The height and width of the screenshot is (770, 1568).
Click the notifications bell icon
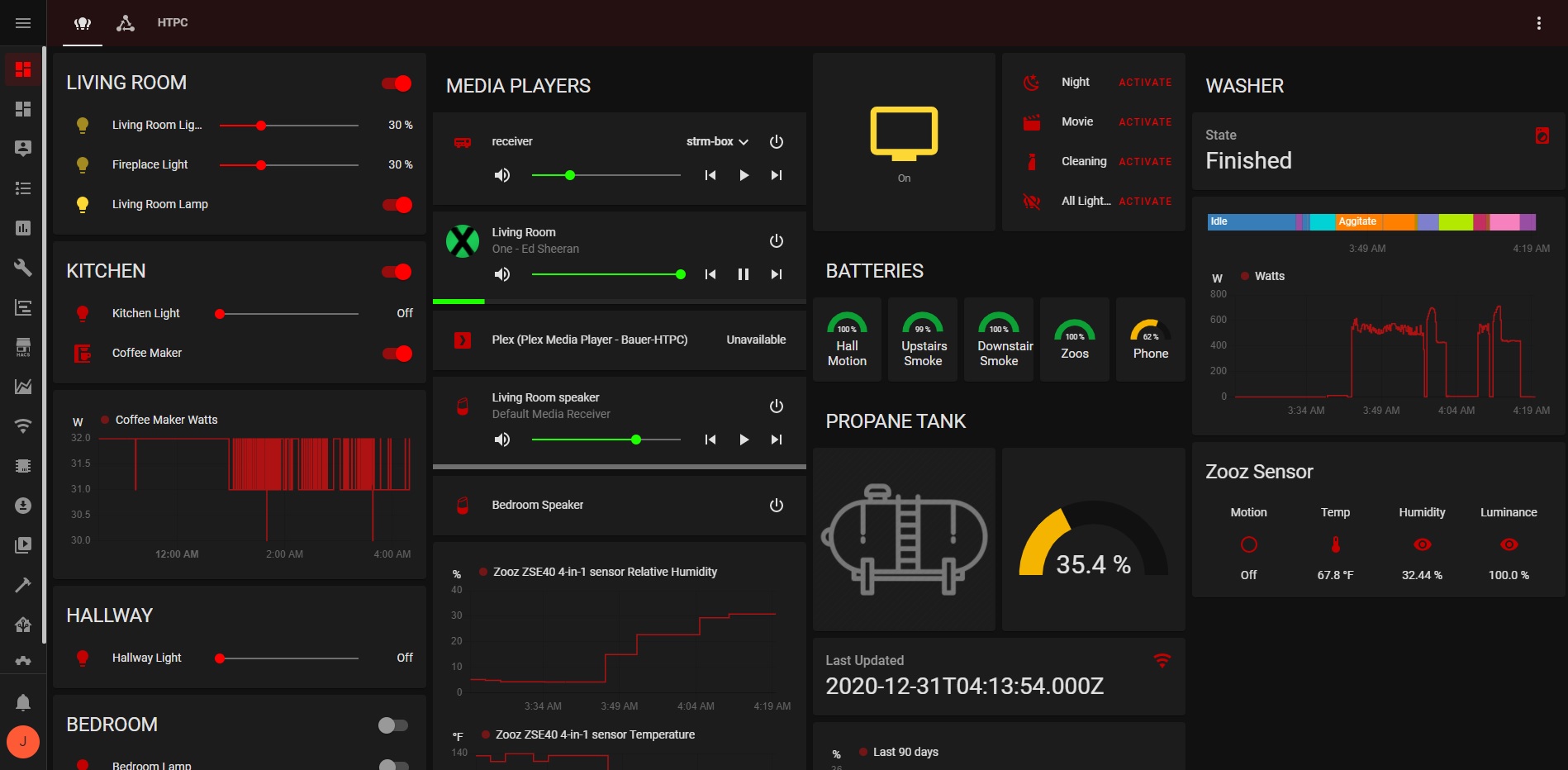click(x=23, y=703)
